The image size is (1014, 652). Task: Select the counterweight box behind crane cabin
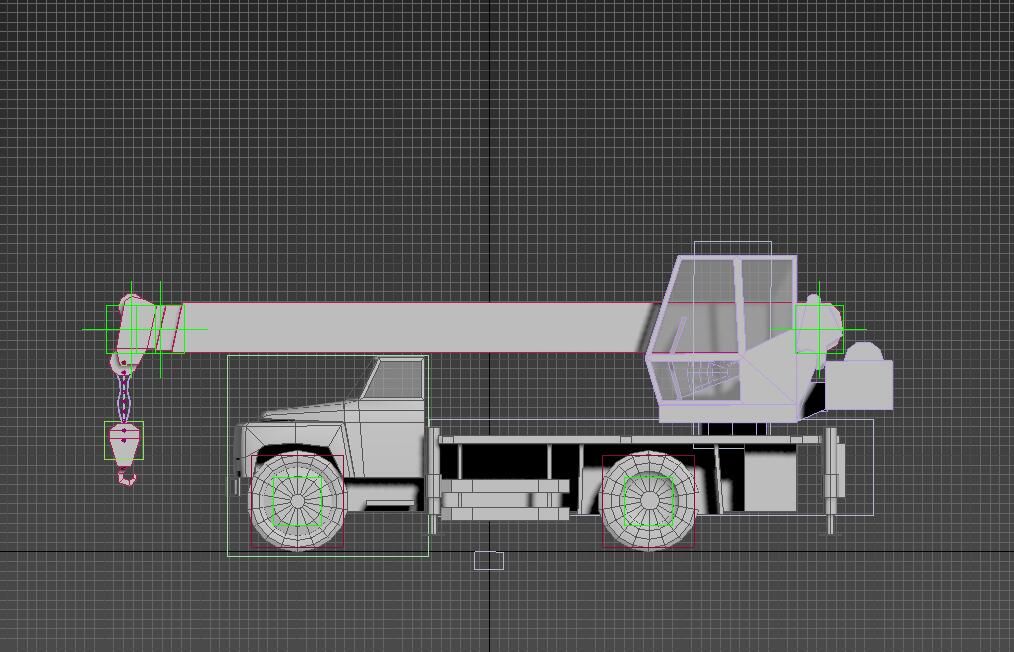pyautogui.click(x=859, y=385)
